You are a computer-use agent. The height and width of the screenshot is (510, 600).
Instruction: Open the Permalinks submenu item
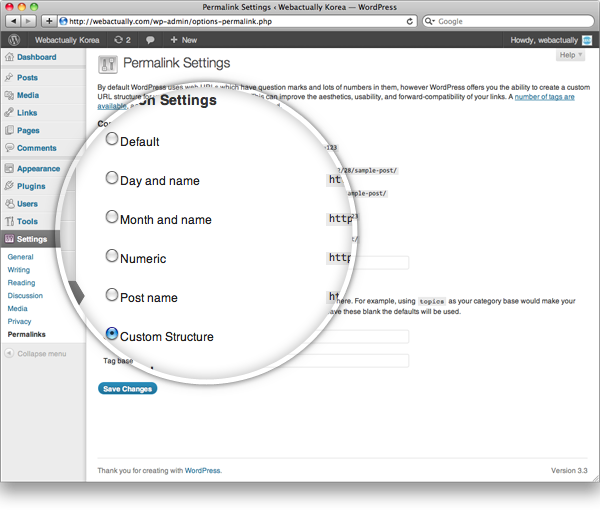26,334
